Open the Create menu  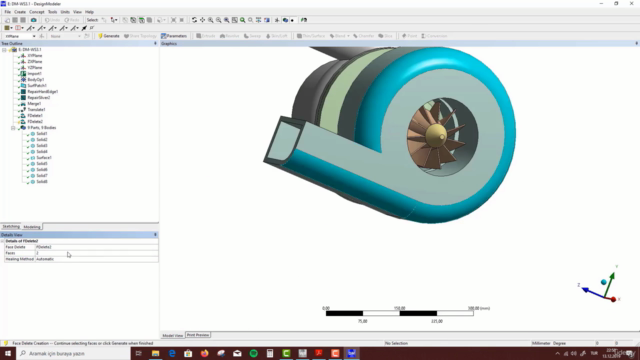[20, 12]
